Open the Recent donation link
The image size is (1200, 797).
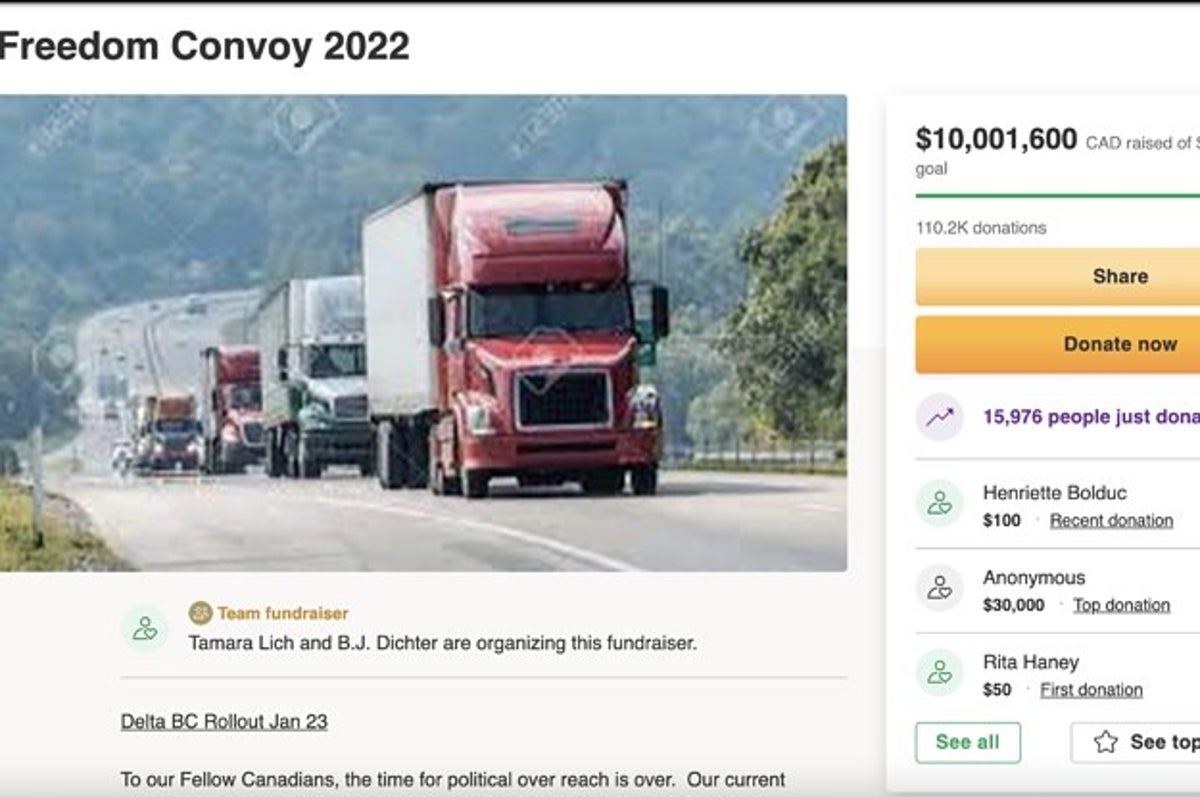[x=1112, y=520]
